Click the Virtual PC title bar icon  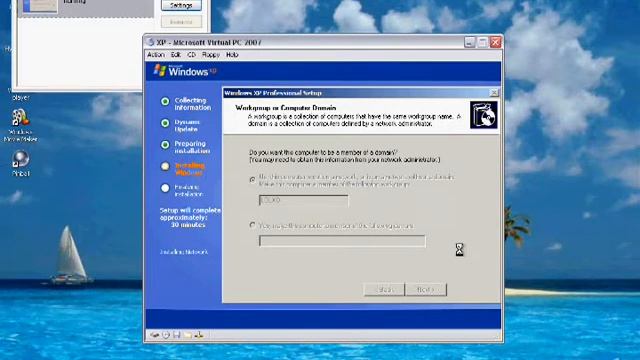[x=150, y=42]
